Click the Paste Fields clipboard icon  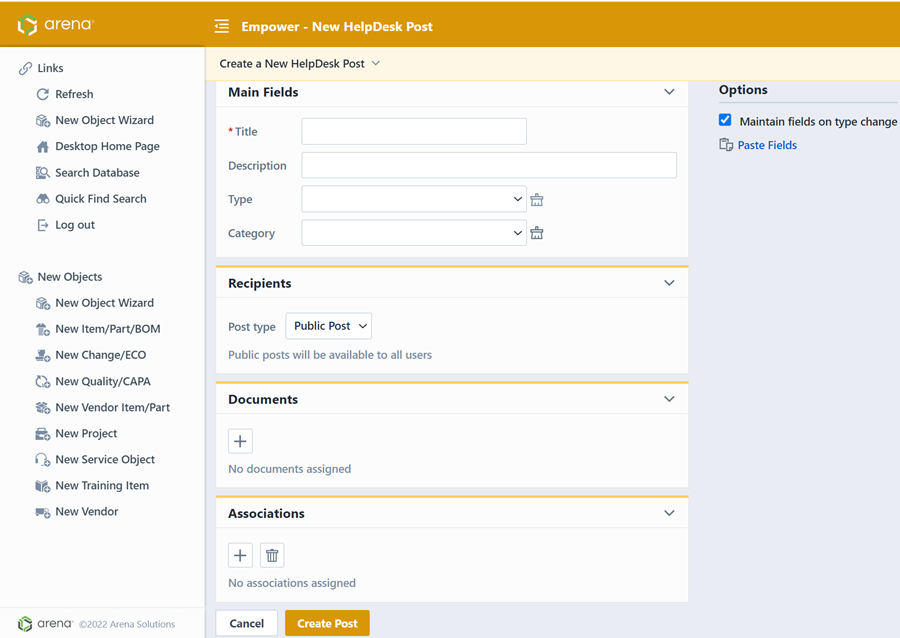click(726, 145)
